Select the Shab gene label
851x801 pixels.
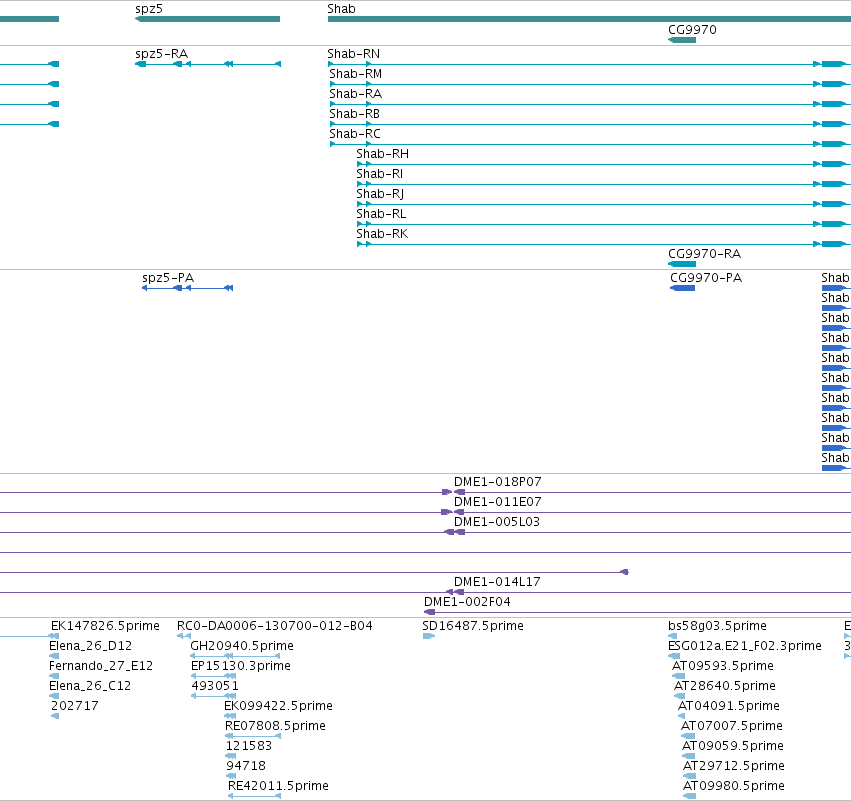click(x=341, y=9)
